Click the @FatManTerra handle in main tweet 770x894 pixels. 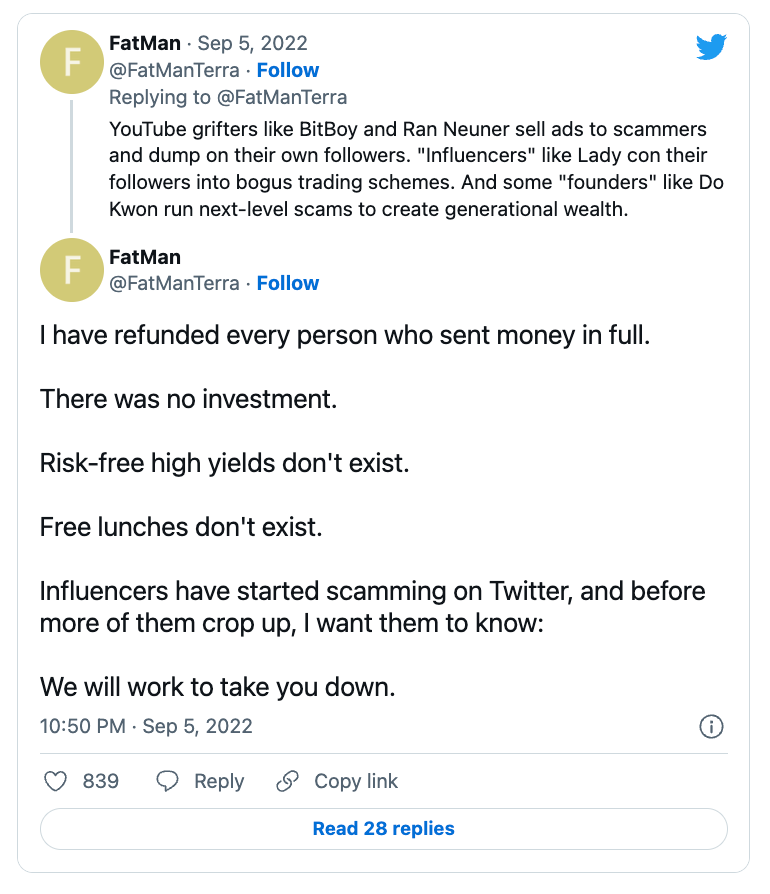click(x=174, y=283)
